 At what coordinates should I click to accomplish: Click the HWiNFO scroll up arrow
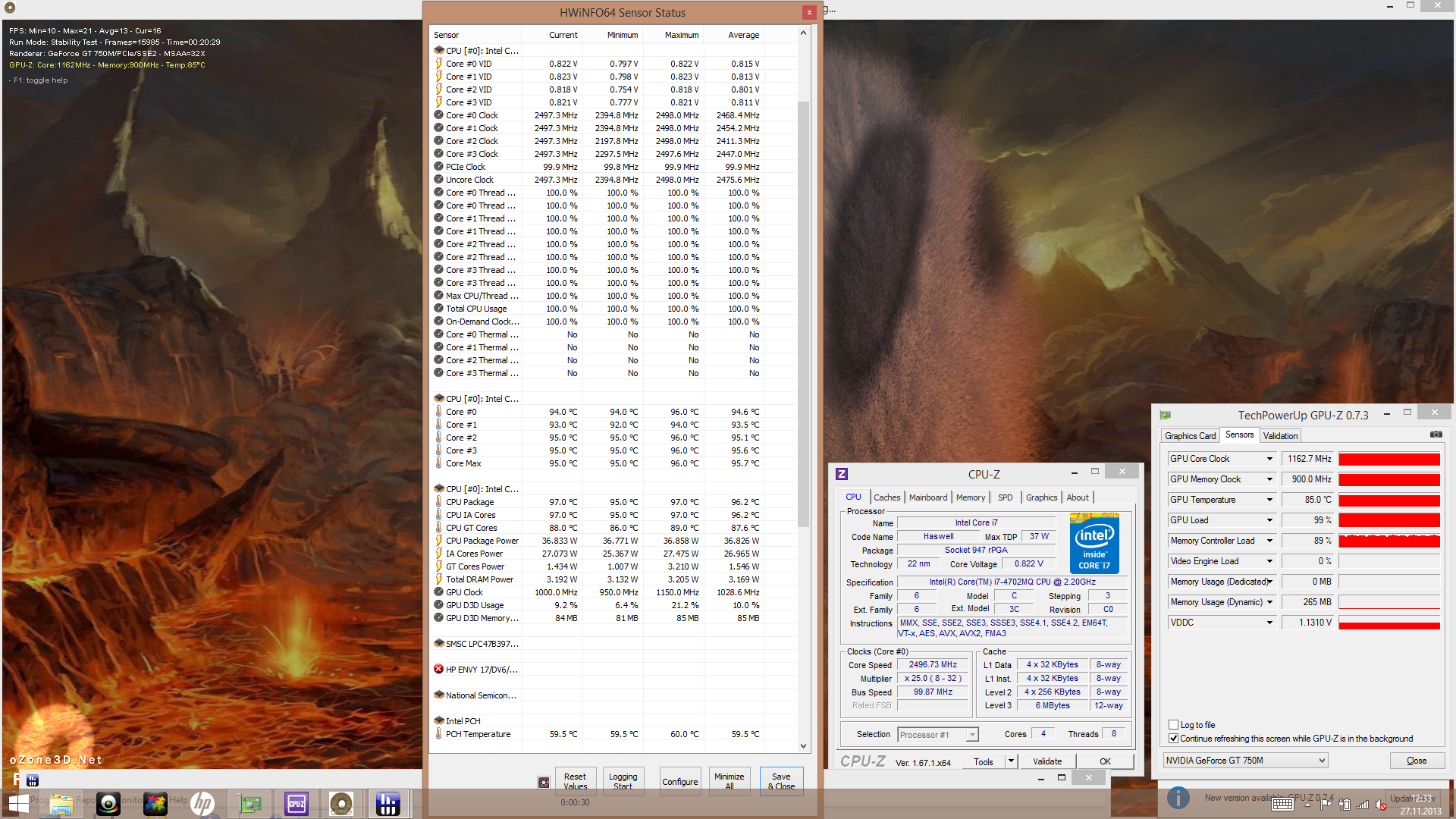pyautogui.click(x=803, y=33)
